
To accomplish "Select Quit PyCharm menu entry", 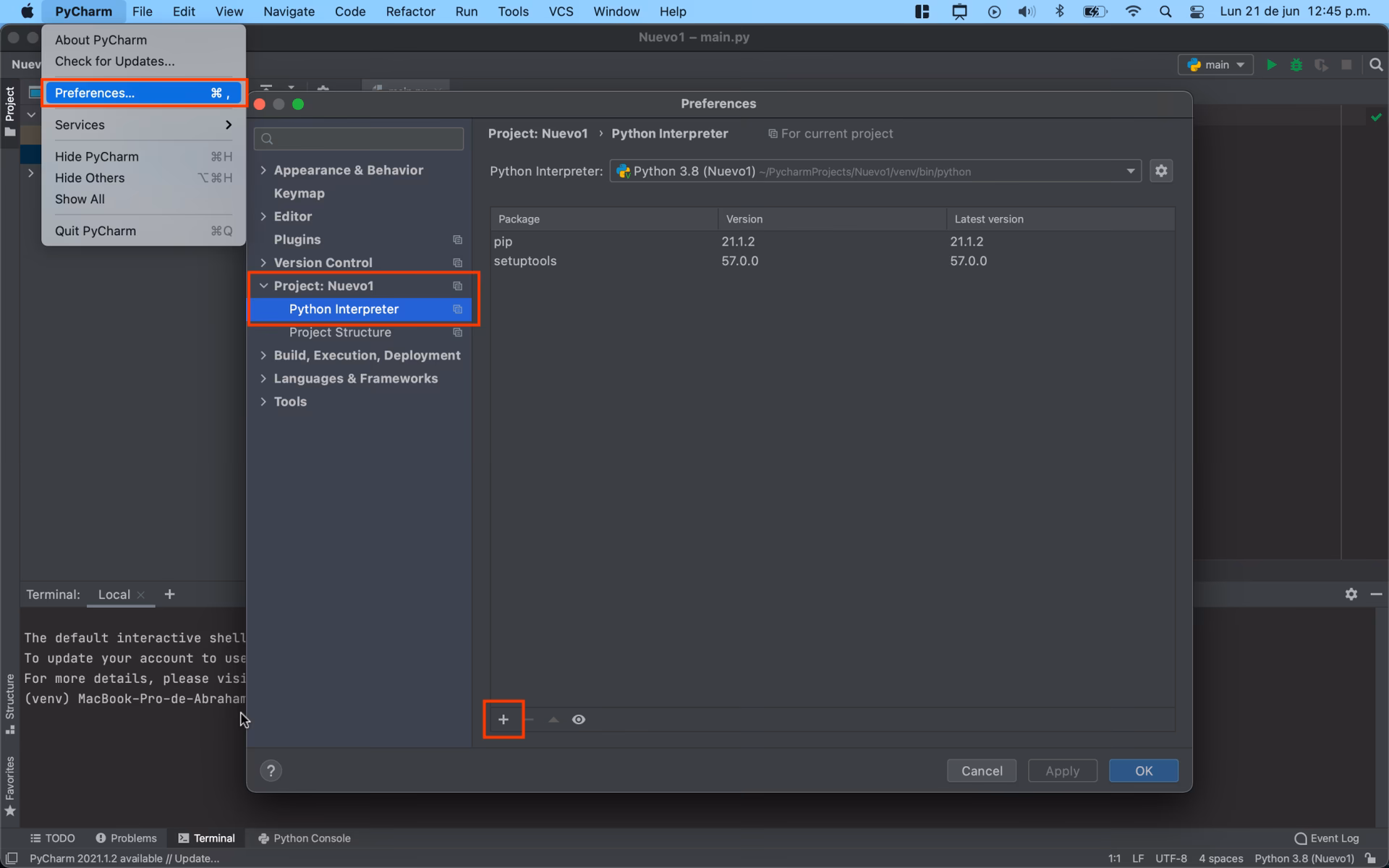I will [x=143, y=231].
